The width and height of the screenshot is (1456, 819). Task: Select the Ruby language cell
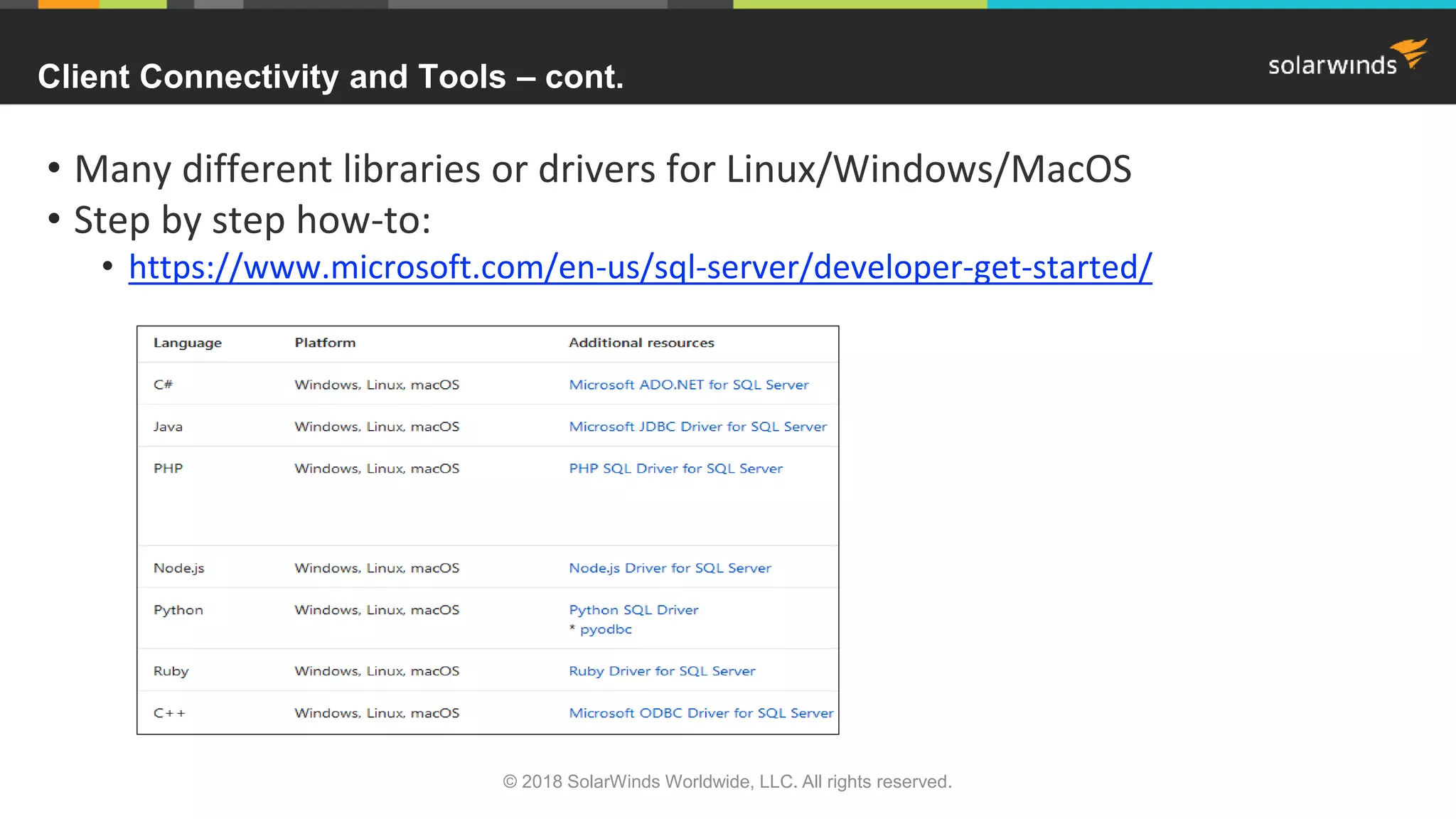[x=171, y=671]
